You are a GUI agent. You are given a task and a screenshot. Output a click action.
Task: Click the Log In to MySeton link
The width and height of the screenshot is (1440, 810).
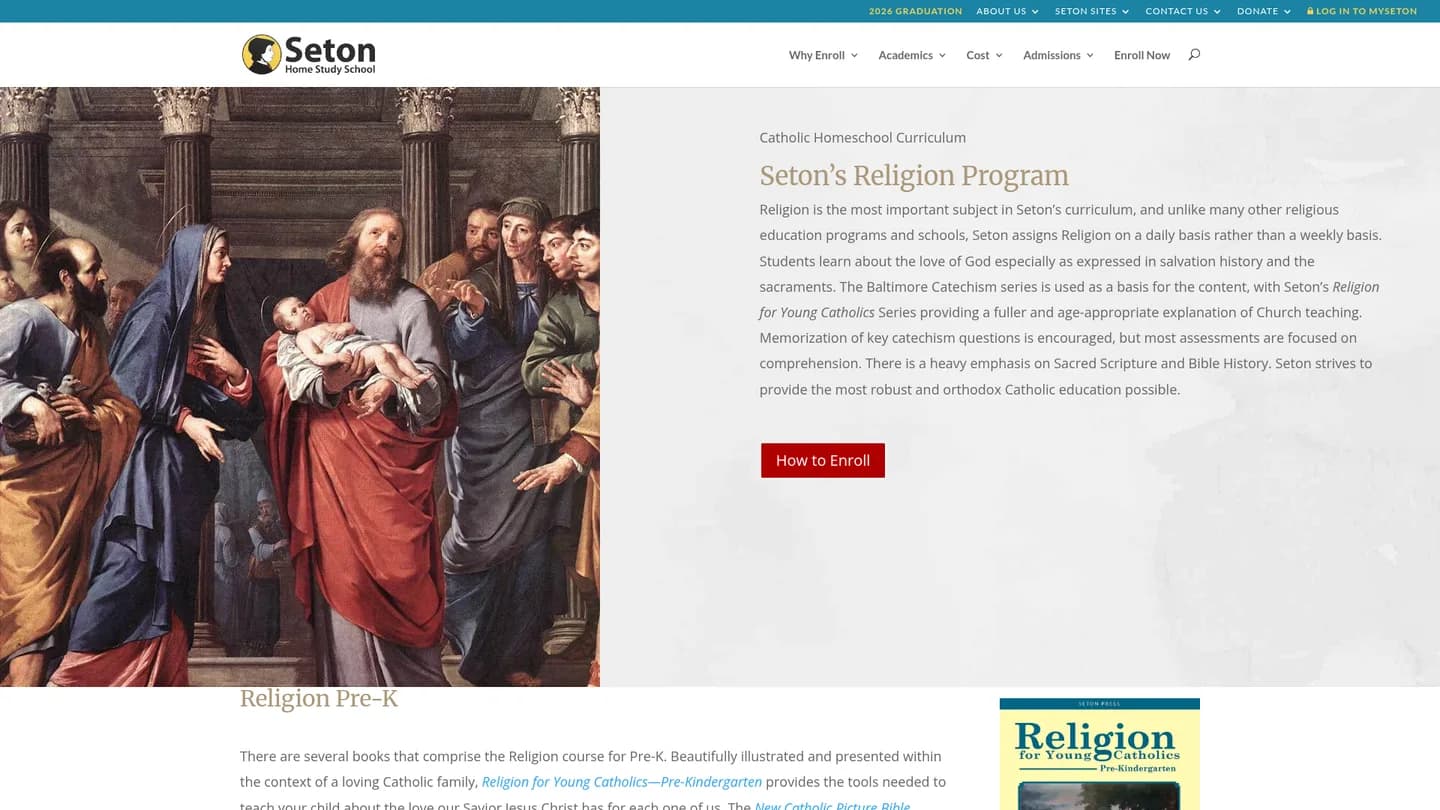click(1366, 11)
